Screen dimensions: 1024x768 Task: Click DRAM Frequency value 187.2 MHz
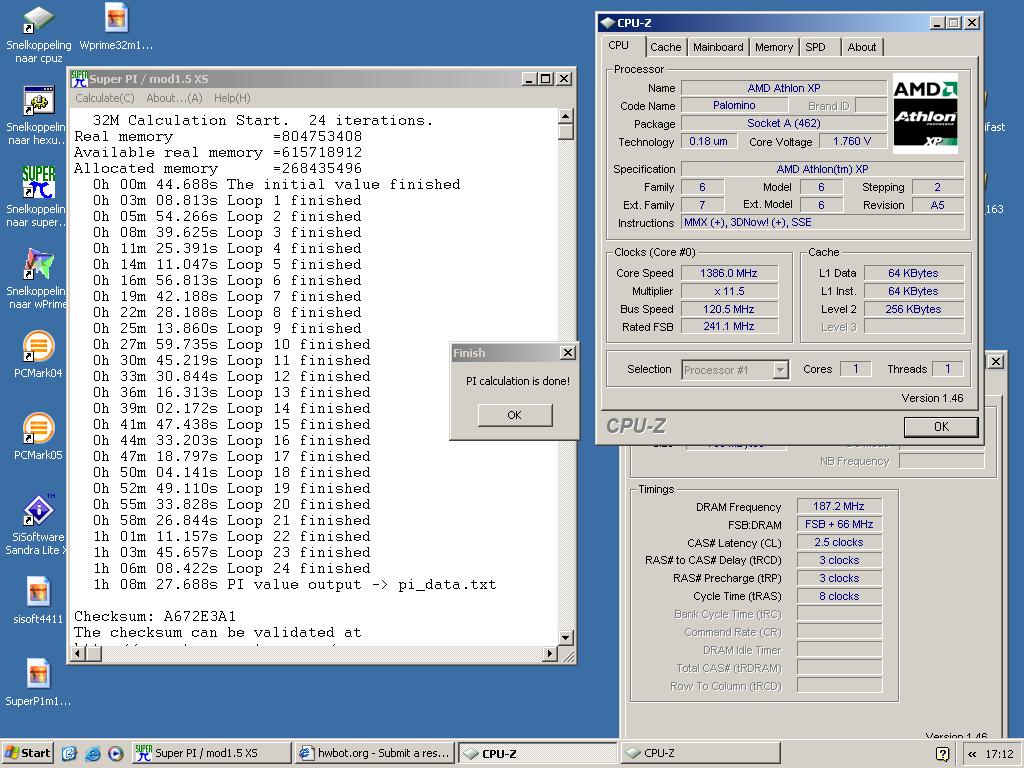click(x=839, y=506)
